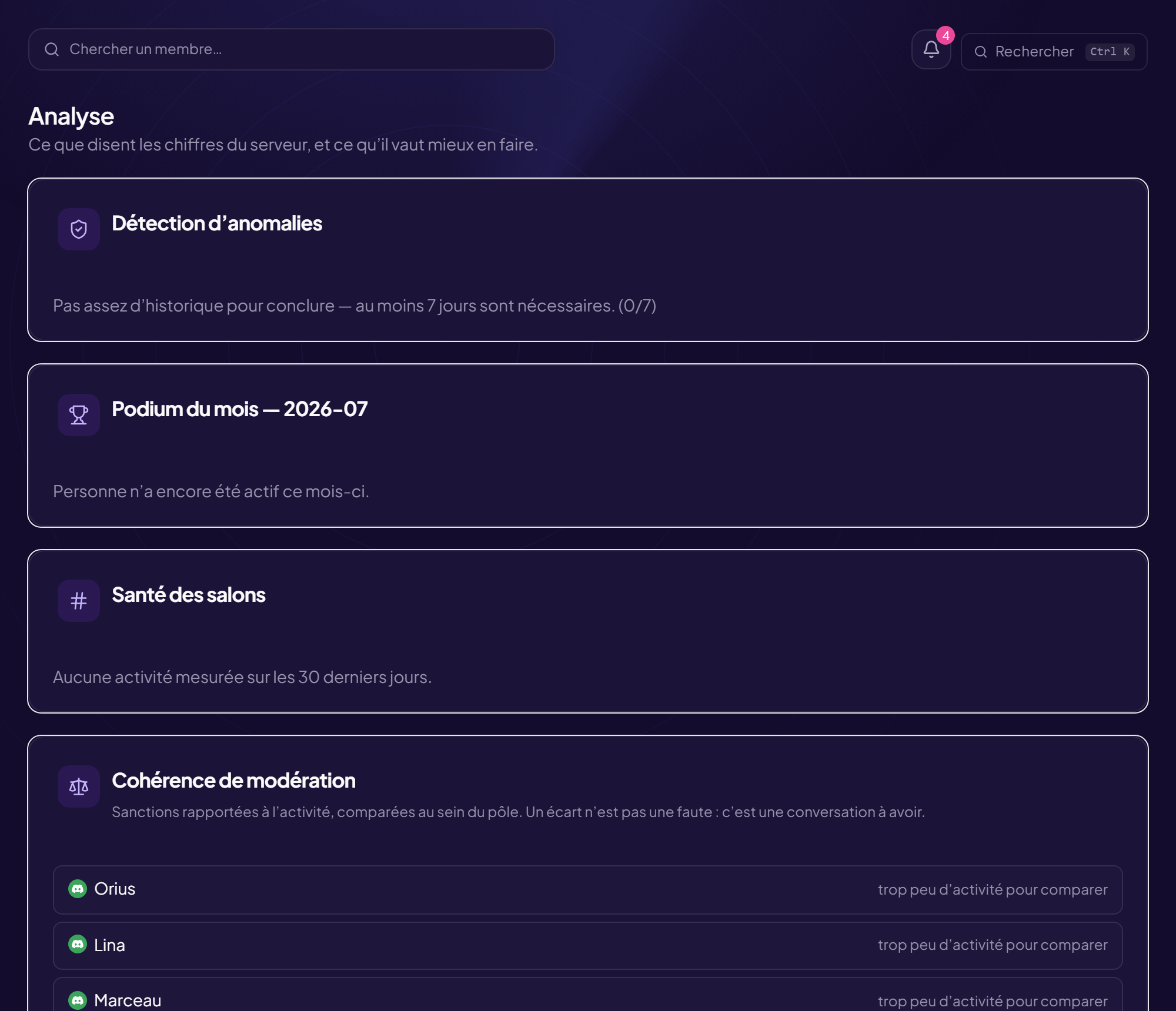Click the 'Ce que disent les chiffres' subtitle

click(x=283, y=145)
